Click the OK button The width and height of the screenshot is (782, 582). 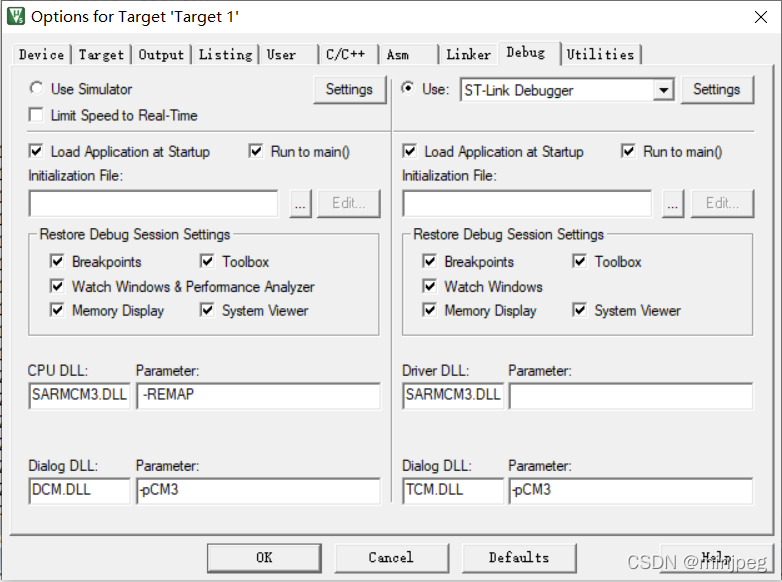[x=264, y=558]
